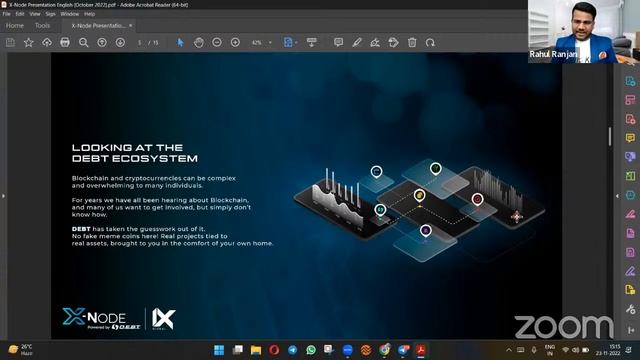Open the Edit menu

pos(20,14)
